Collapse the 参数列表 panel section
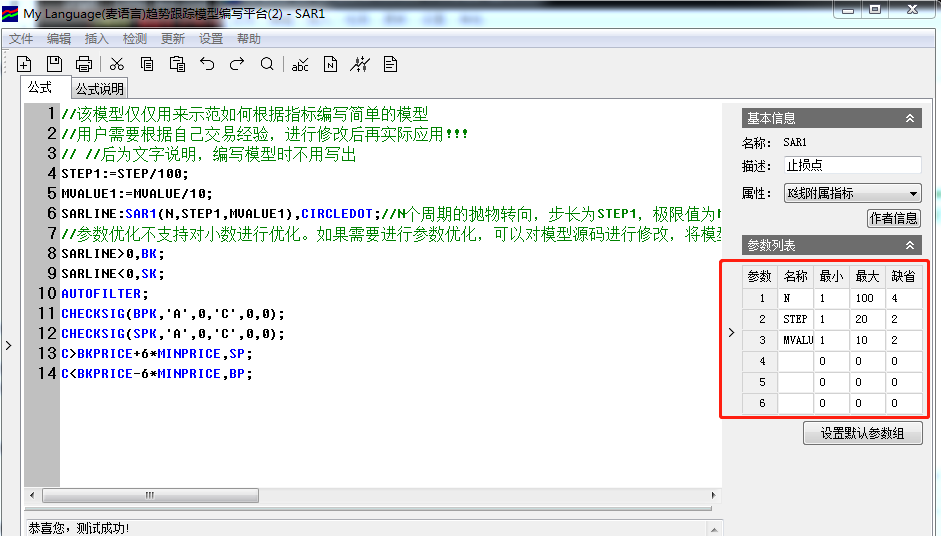Image resolution: width=941 pixels, height=536 pixels. coord(910,245)
